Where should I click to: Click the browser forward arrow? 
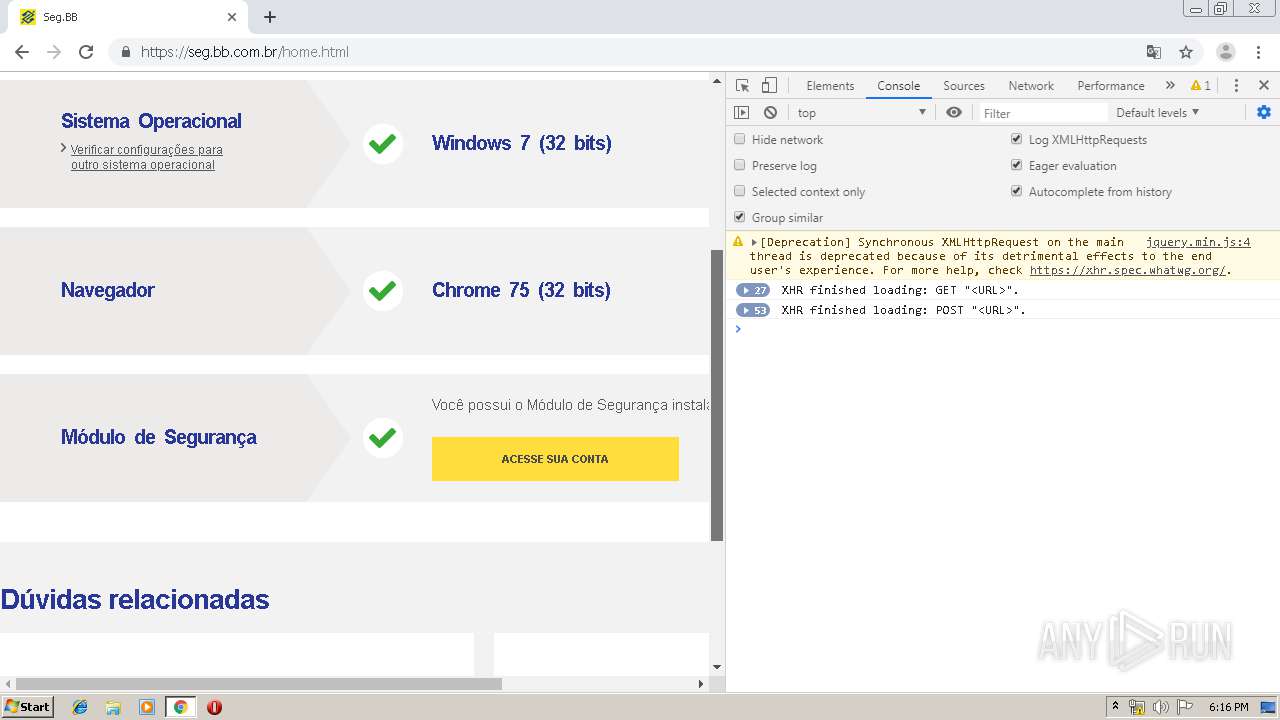(54, 52)
